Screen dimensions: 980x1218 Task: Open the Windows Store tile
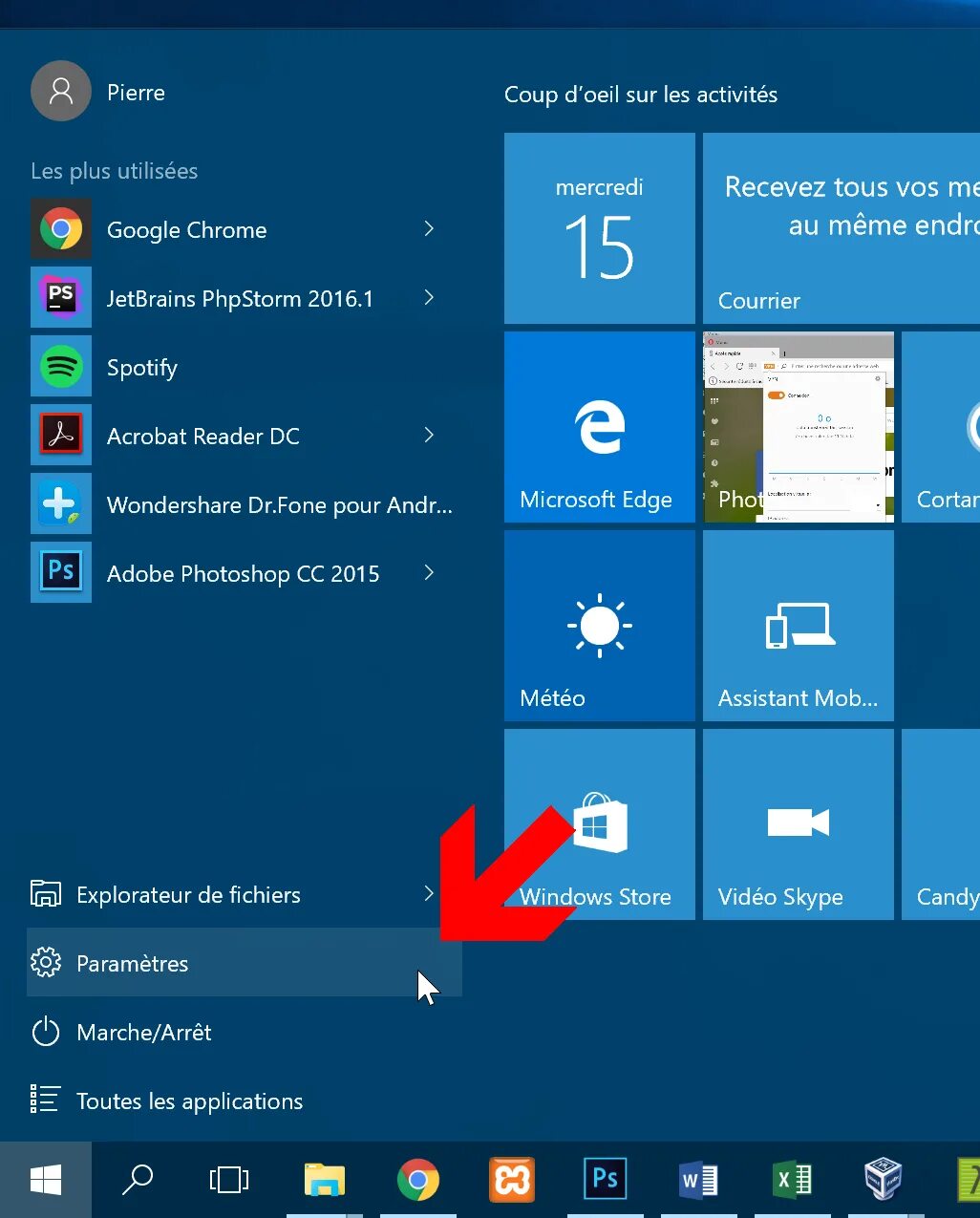tap(600, 824)
